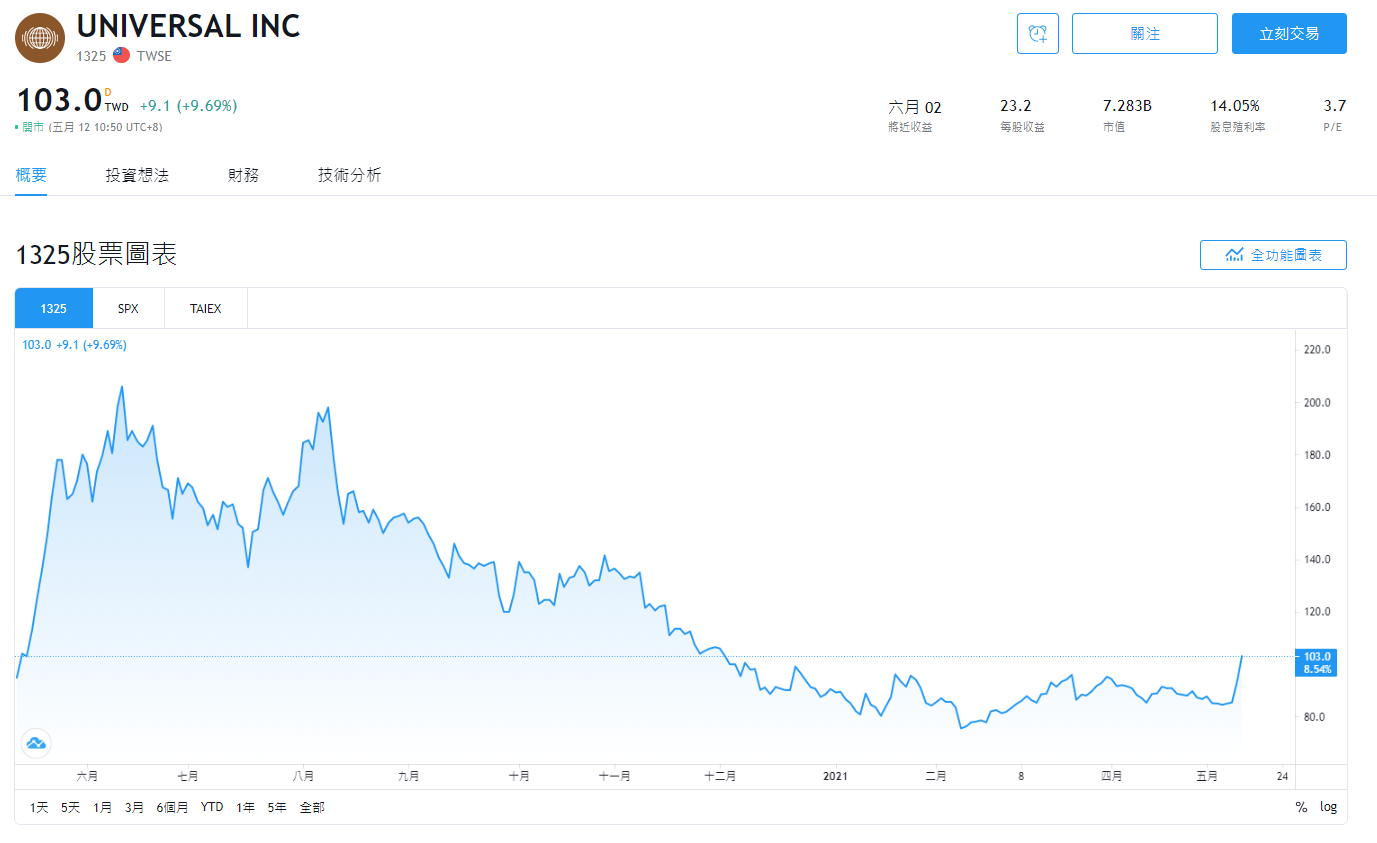Set chart range to 1天
Viewport: 1377px width, 843px height.
39,807
